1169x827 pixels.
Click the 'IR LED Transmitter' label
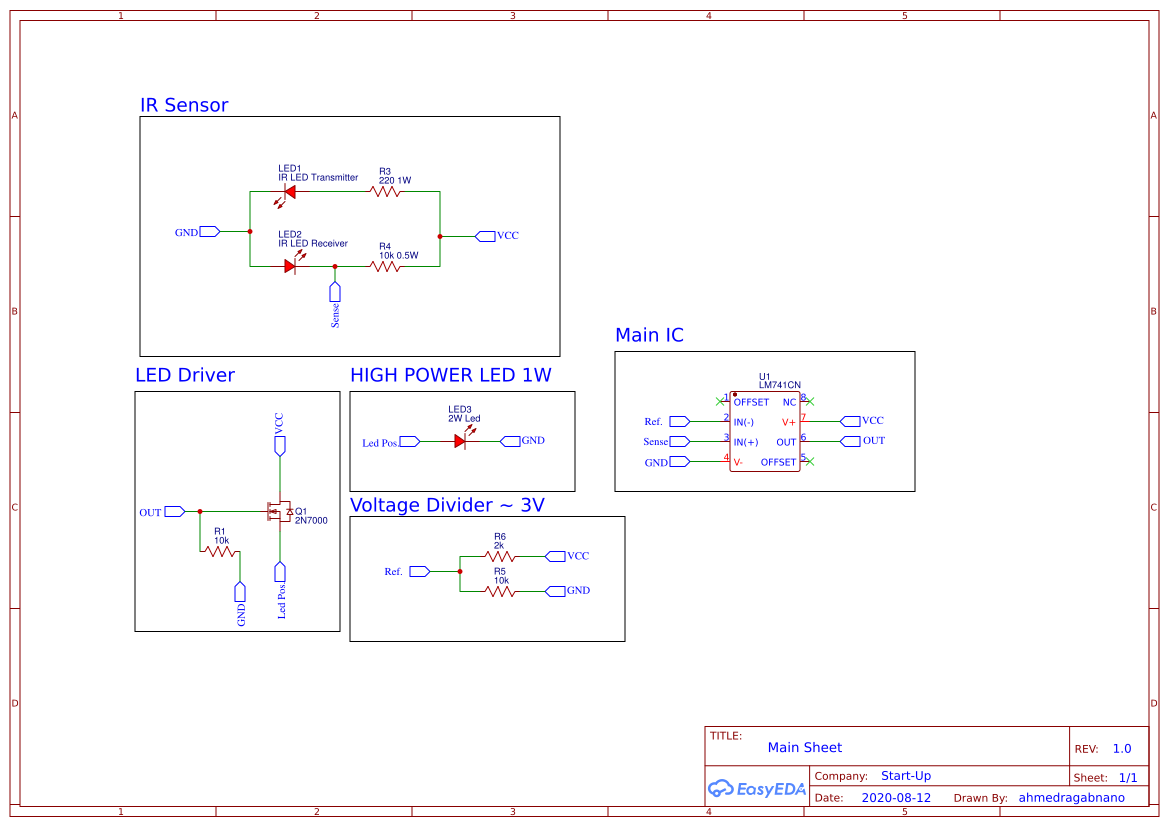pos(318,177)
